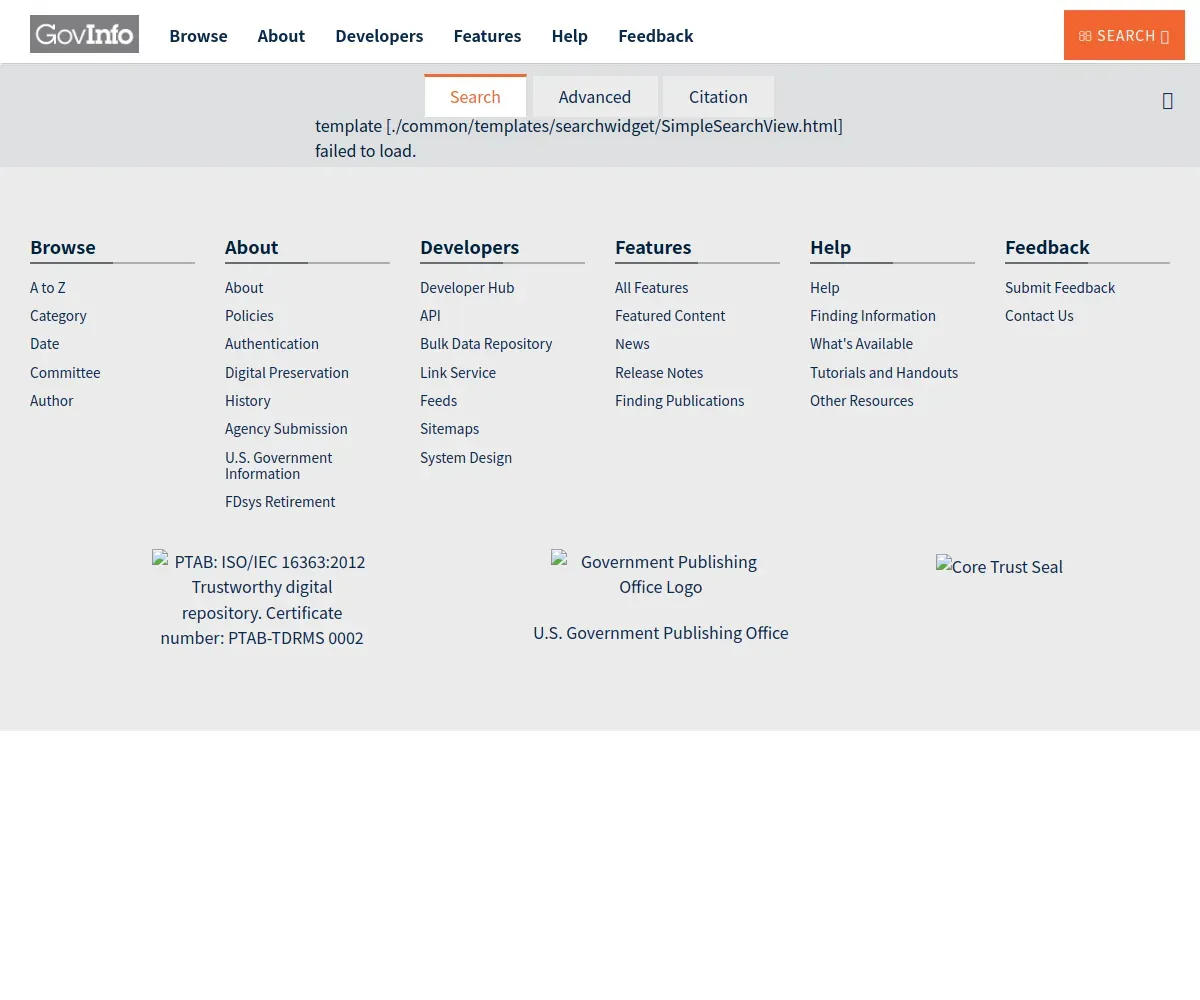
Task: Switch to the Citation tab
Action: pyautogui.click(x=718, y=97)
